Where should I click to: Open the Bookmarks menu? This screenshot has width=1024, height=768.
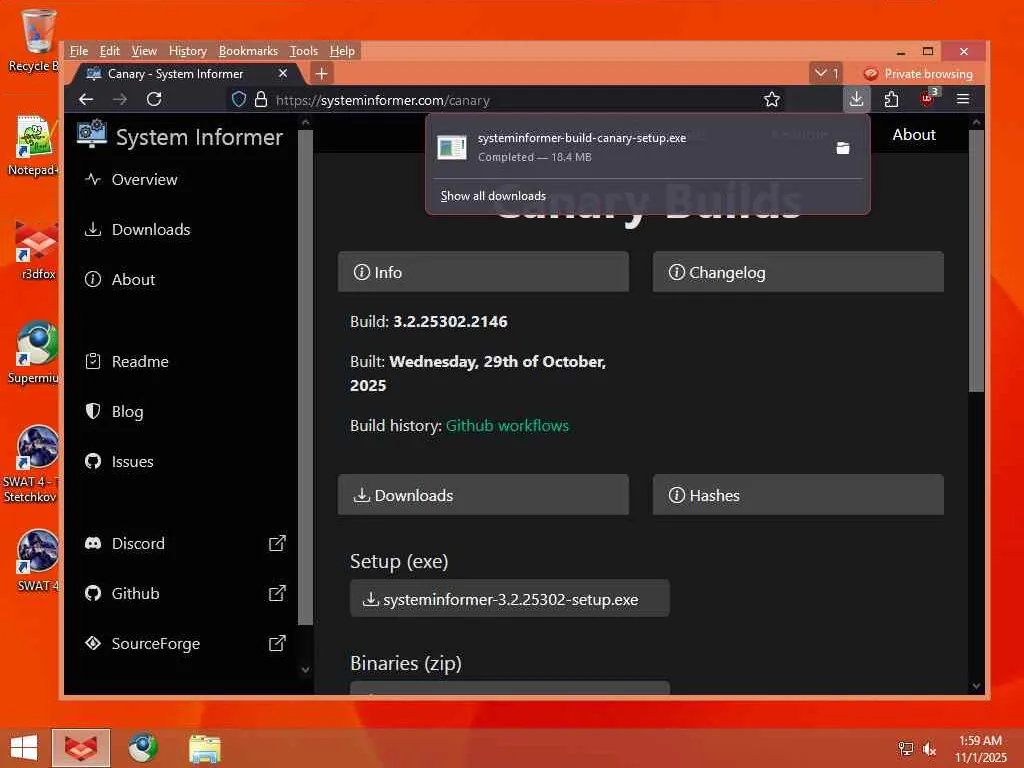point(248,51)
